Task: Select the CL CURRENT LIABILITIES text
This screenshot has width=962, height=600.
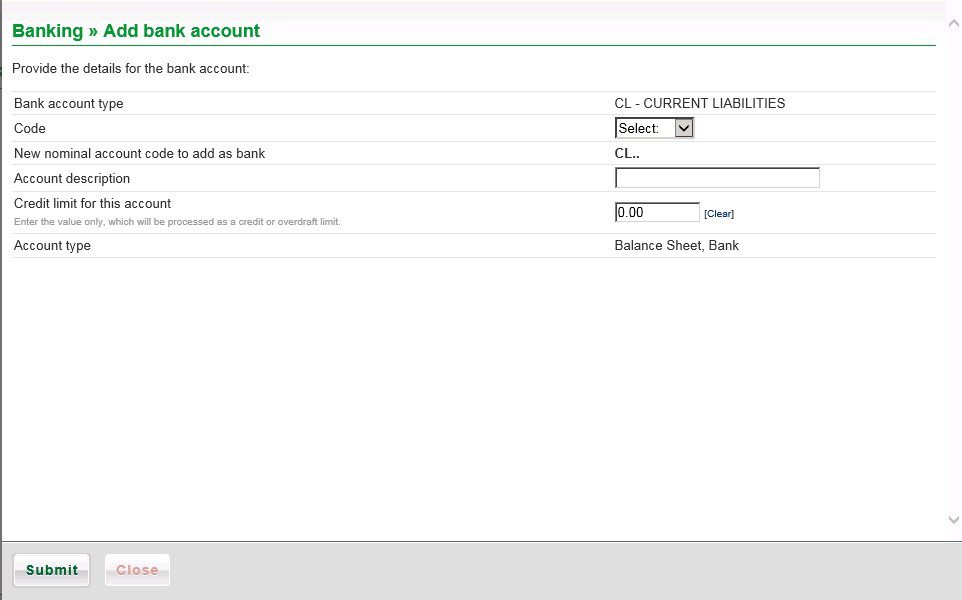Action: [x=700, y=103]
